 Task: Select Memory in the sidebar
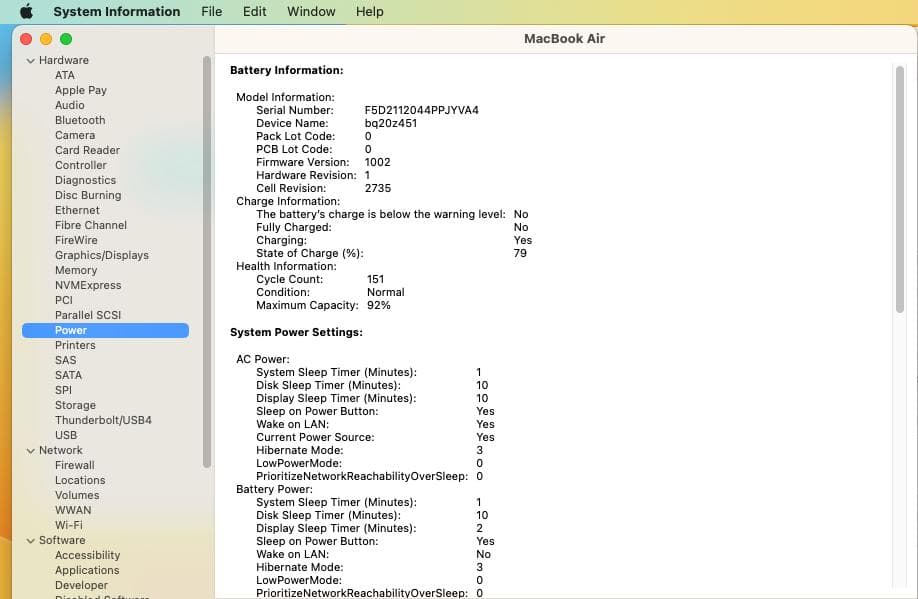click(76, 270)
